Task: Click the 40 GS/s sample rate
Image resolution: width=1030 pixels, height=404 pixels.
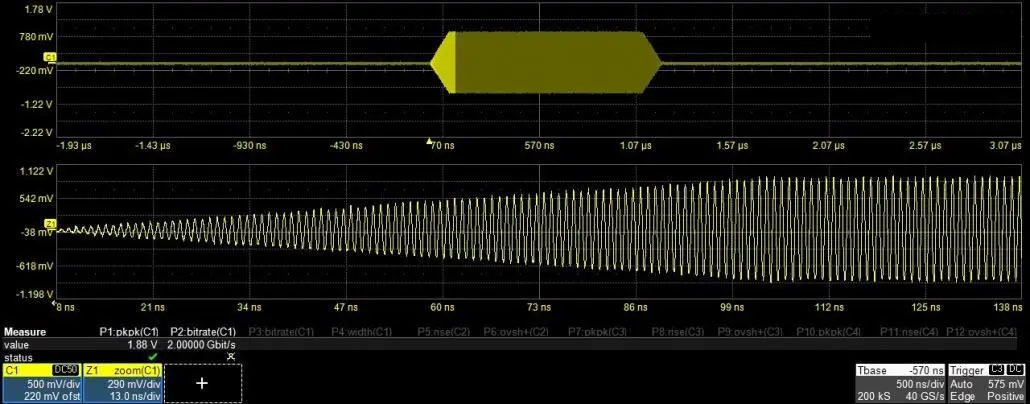Action: [924, 395]
